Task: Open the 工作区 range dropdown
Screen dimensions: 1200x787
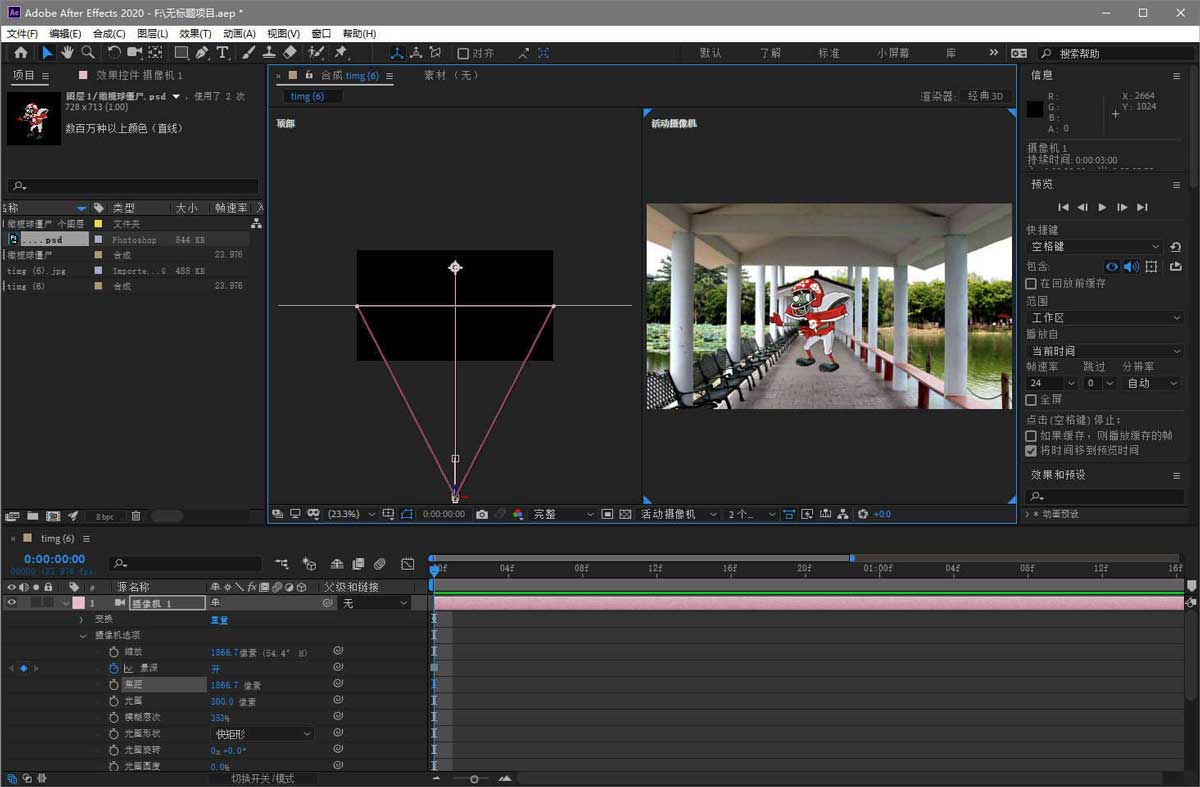Action: pyautogui.click(x=1105, y=318)
